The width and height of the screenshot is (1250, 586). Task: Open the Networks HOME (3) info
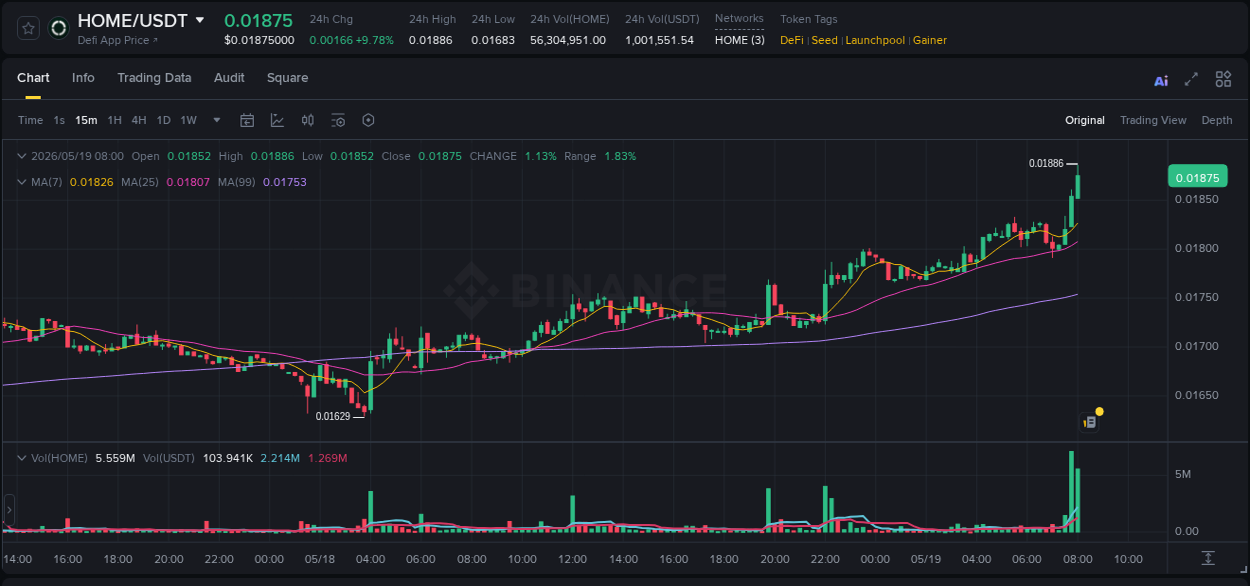click(740, 40)
